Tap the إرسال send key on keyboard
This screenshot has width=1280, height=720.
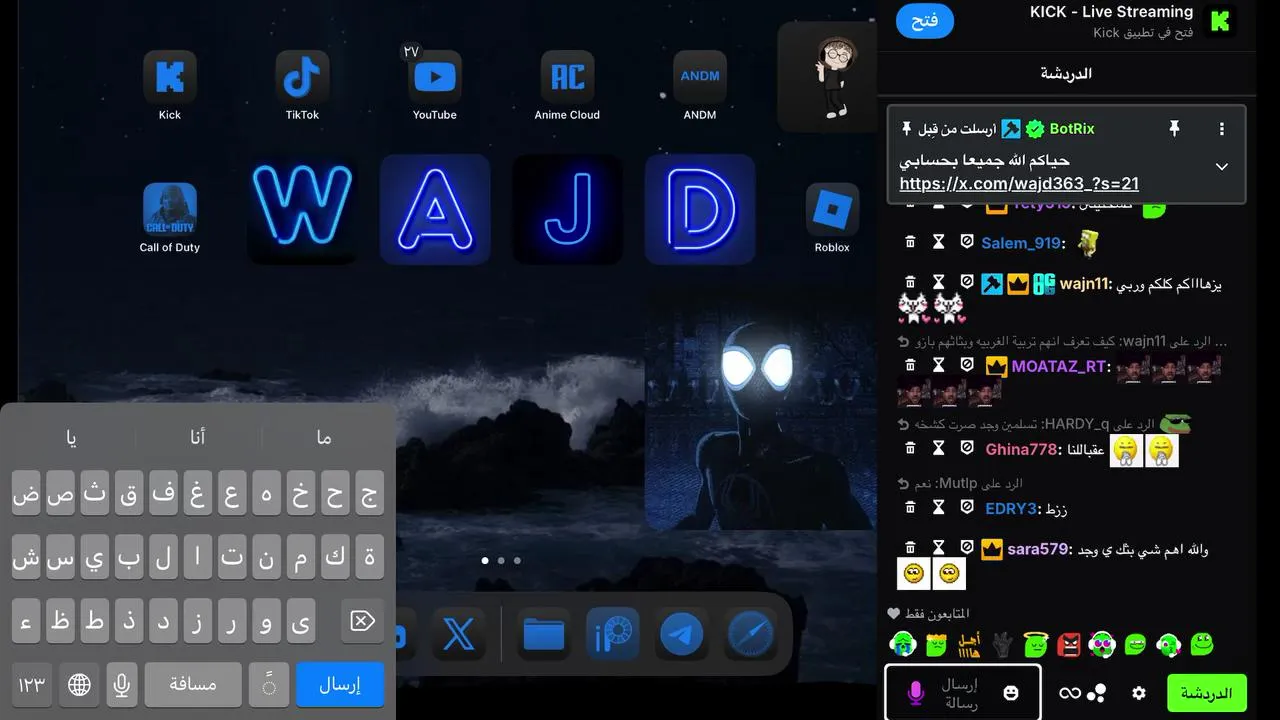coord(340,685)
